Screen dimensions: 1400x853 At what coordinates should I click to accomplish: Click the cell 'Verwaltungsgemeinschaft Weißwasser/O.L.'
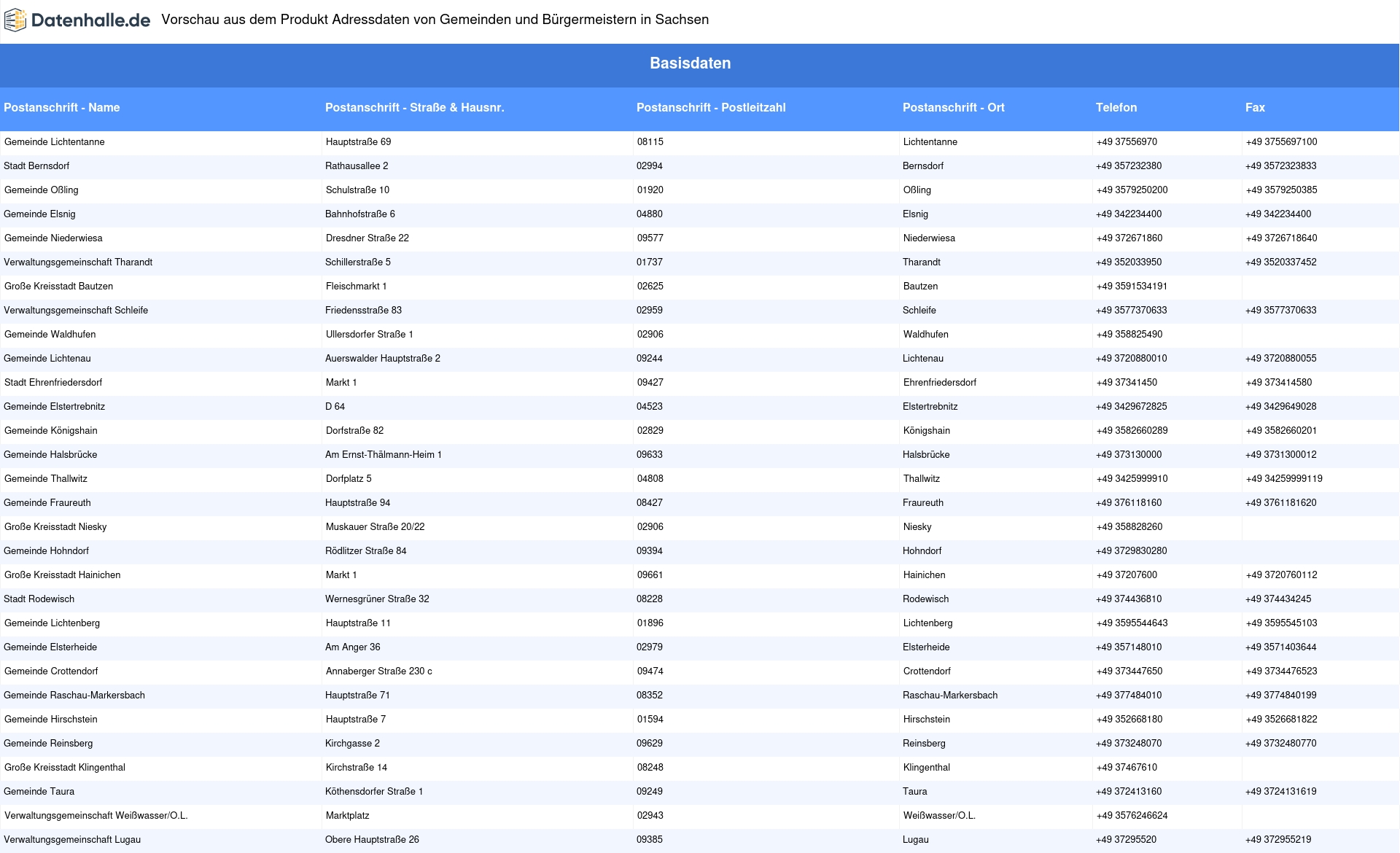click(x=96, y=816)
